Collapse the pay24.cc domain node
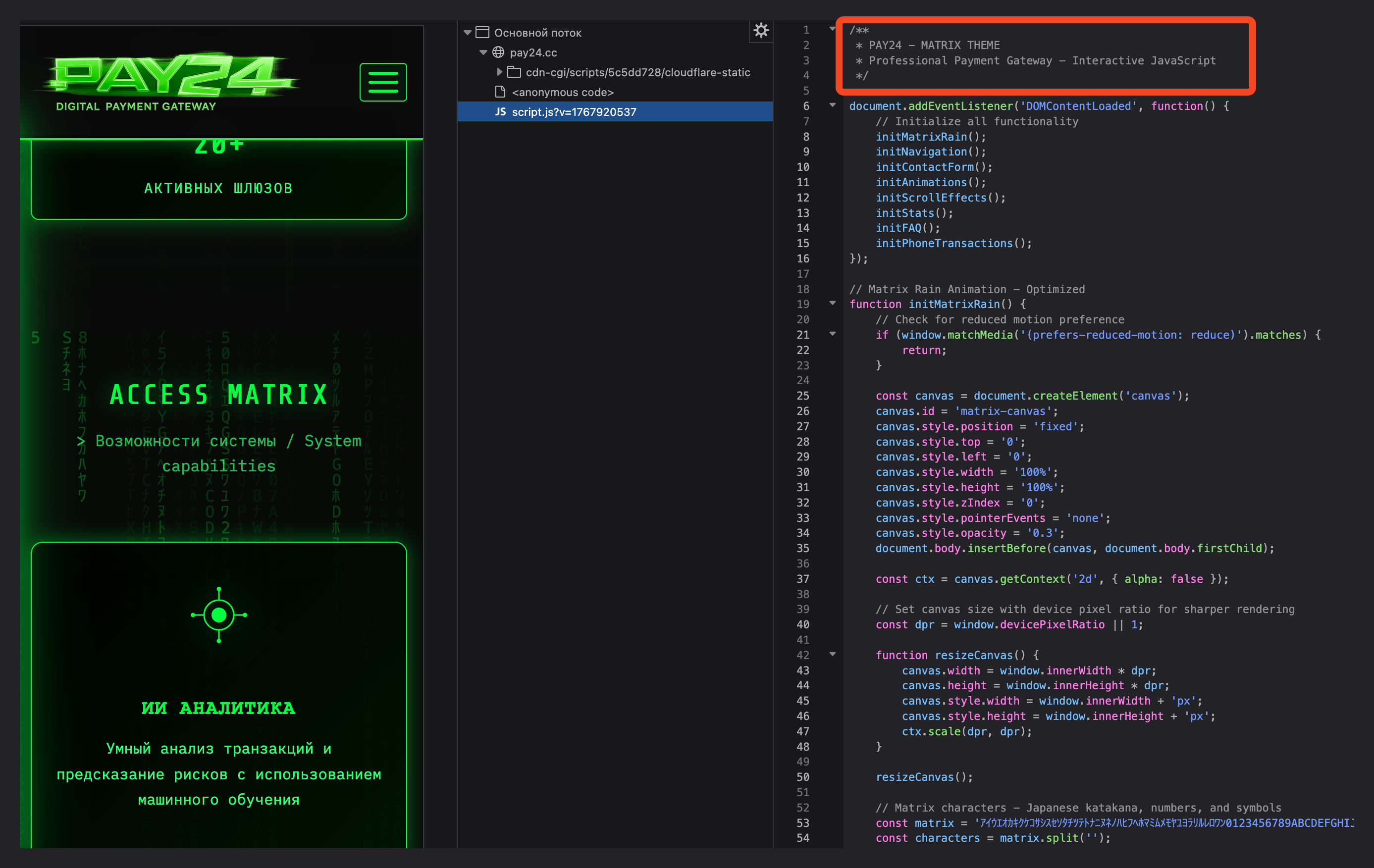This screenshot has height=868, width=1374. [x=483, y=52]
